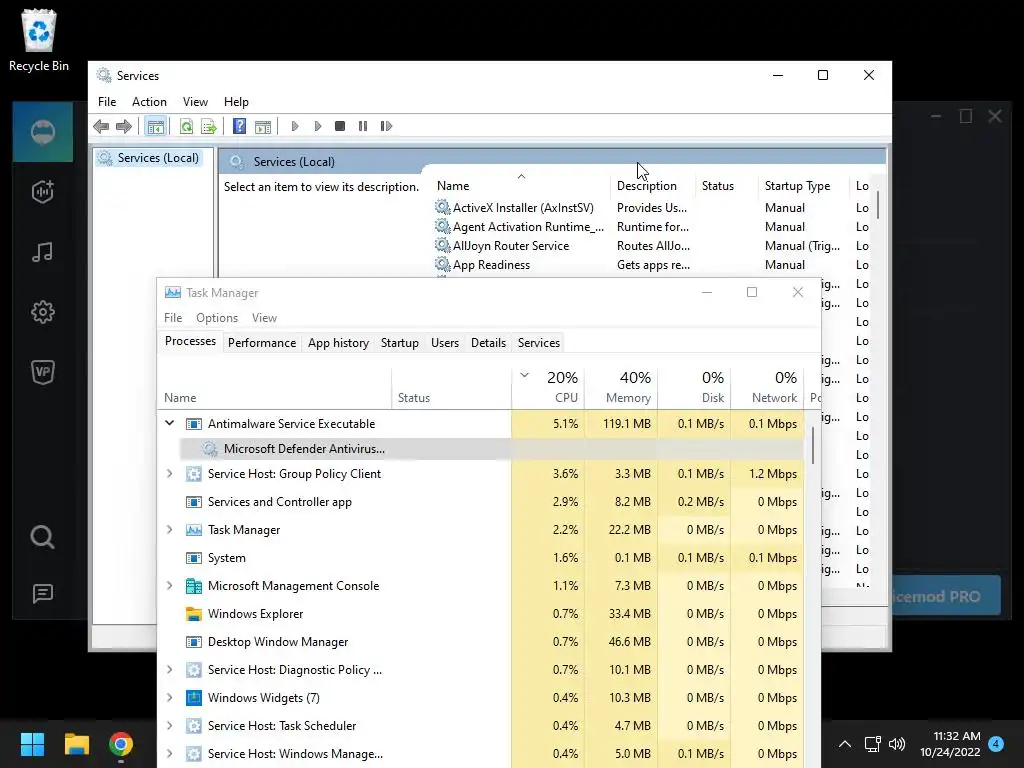Image resolution: width=1024 pixels, height=768 pixels.
Task: Open the Windows Start button
Action: [x=32, y=743]
